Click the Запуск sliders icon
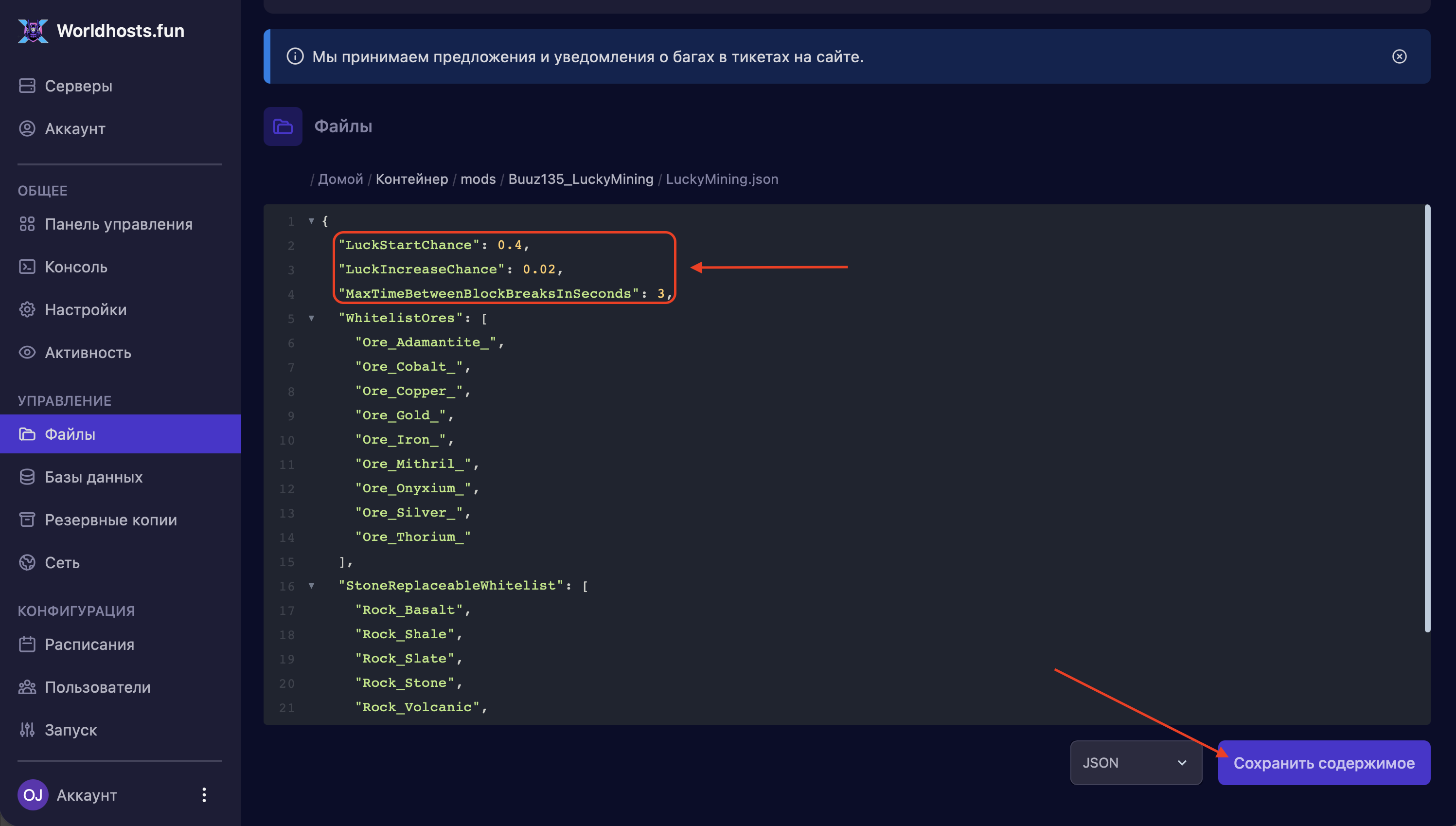 tap(27, 730)
